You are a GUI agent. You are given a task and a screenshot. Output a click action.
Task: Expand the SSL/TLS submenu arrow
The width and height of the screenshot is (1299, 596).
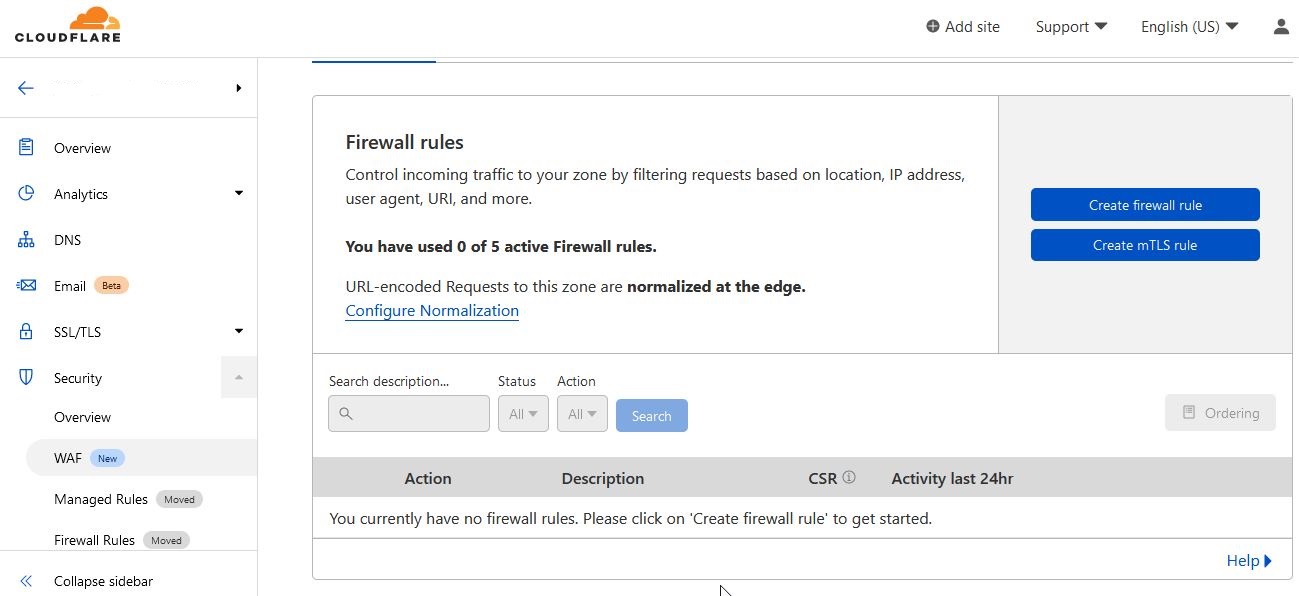(239, 331)
